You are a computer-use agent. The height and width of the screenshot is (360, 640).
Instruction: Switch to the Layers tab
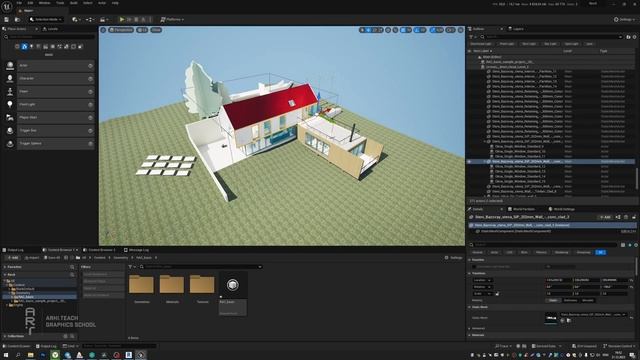(516, 29)
